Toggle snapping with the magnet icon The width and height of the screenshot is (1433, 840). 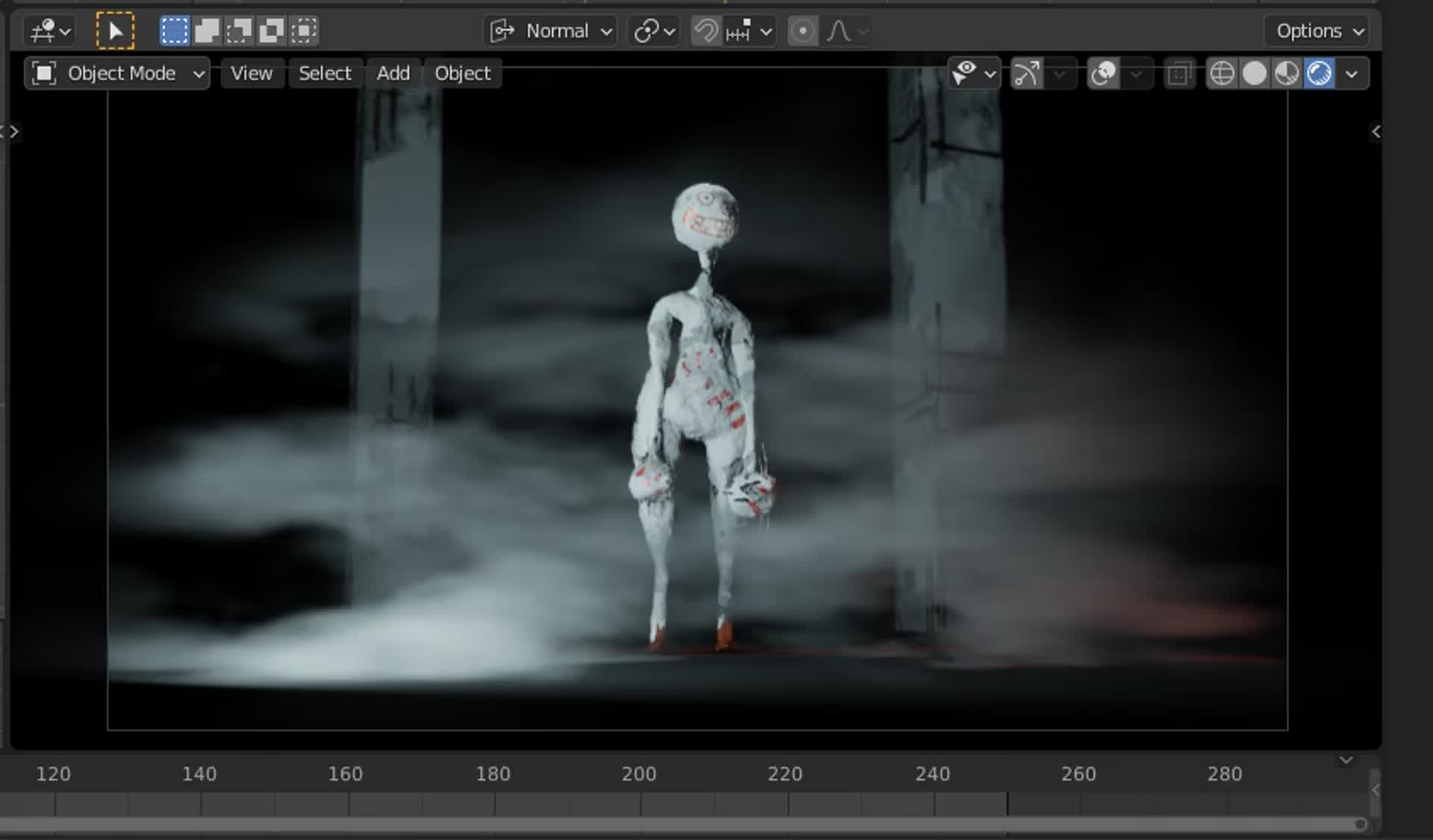[x=705, y=31]
